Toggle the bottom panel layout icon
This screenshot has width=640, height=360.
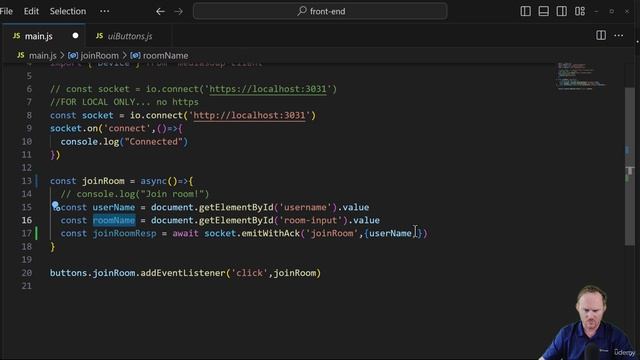click(544, 11)
